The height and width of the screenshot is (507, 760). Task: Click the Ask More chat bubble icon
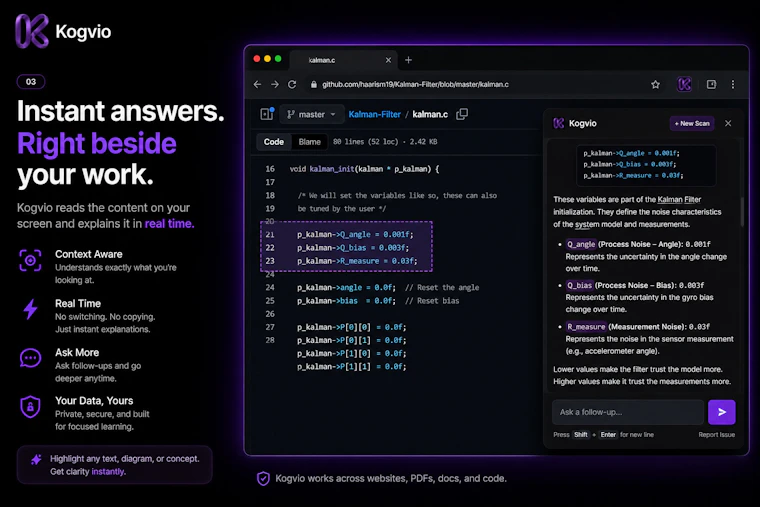(x=30, y=358)
